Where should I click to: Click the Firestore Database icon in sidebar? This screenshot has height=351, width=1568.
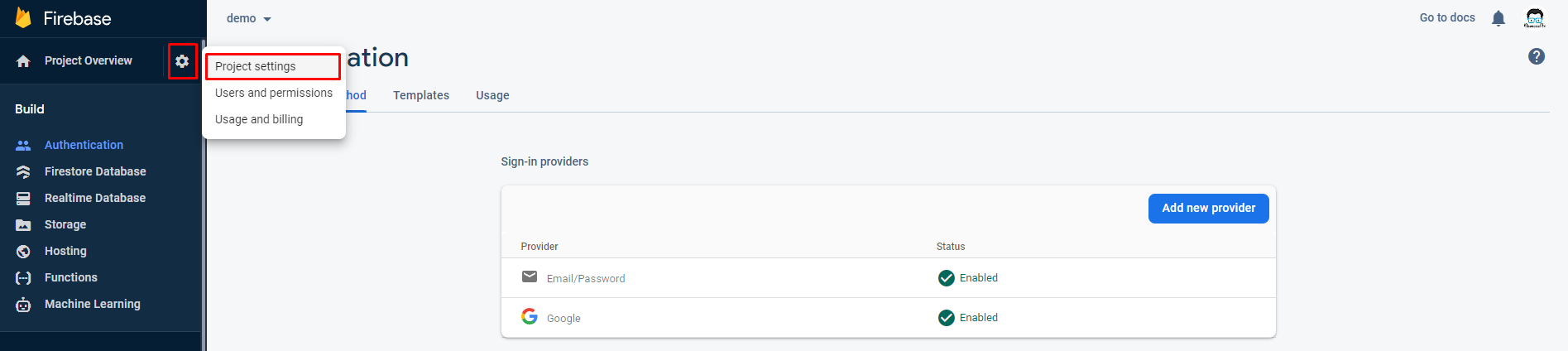click(23, 171)
